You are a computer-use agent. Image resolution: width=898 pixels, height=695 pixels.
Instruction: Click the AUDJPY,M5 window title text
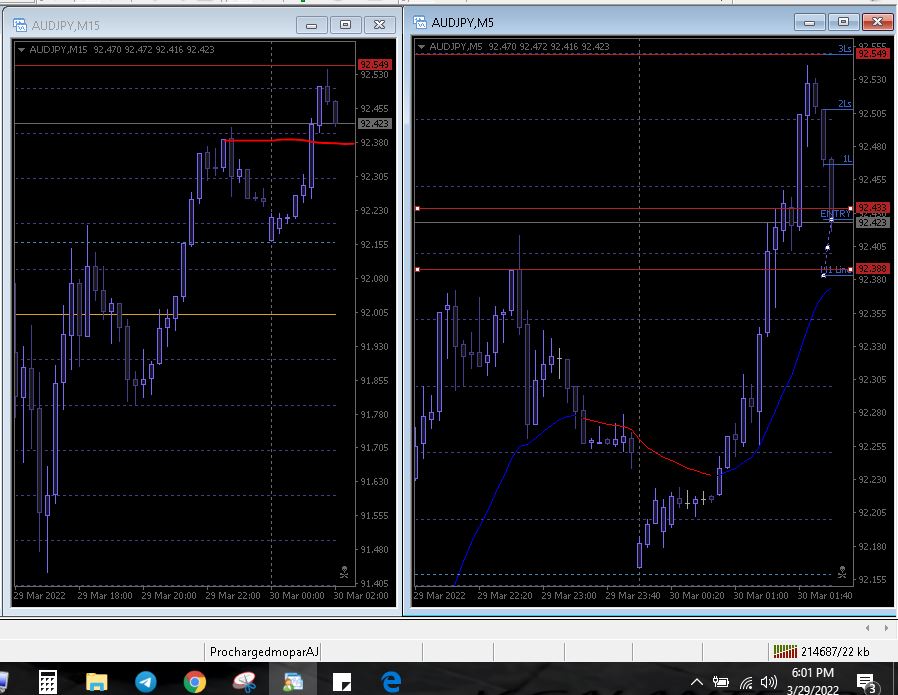[x=462, y=23]
